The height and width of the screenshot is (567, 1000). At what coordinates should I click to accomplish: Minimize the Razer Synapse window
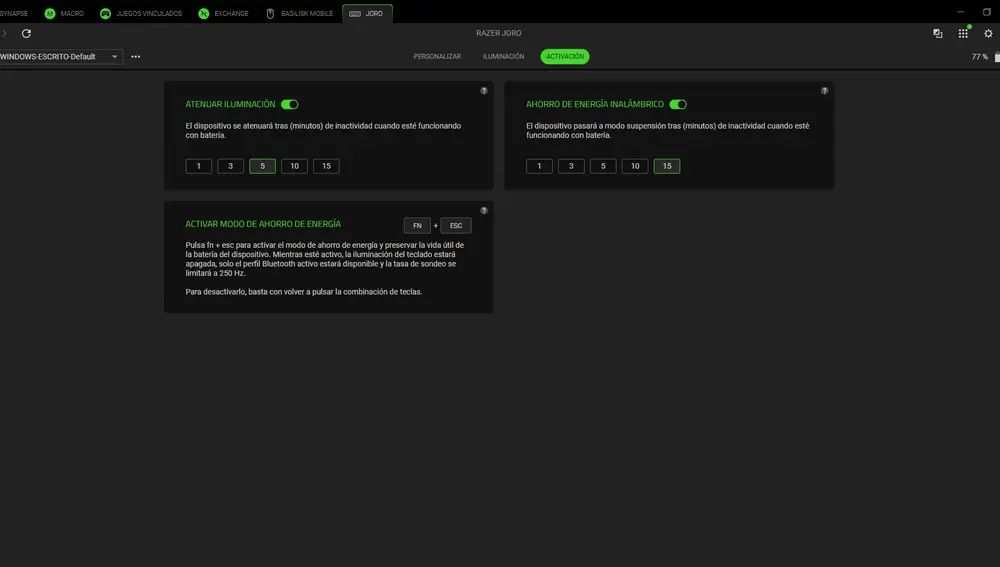click(960, 12)
